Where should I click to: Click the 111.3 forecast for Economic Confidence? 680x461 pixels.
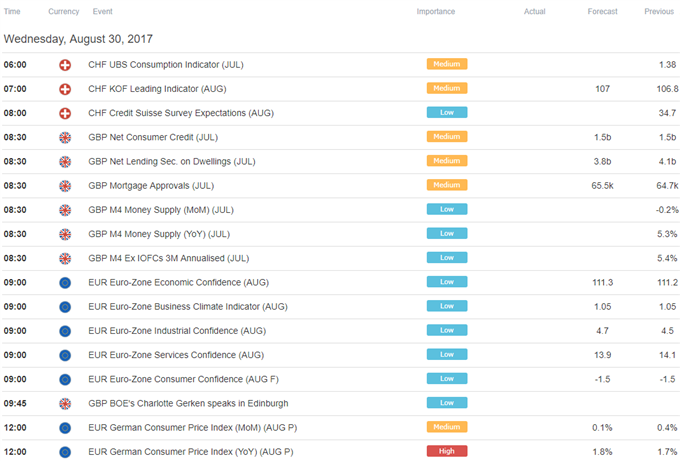(x=602, y=283)
